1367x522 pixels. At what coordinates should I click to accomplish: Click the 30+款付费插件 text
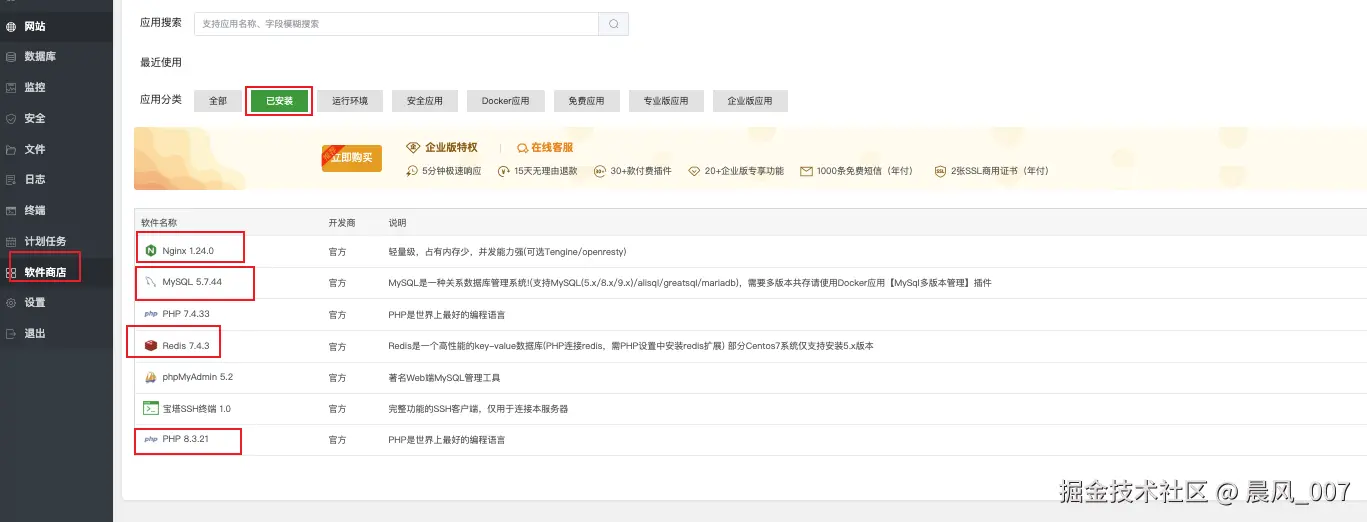(640, 171)
